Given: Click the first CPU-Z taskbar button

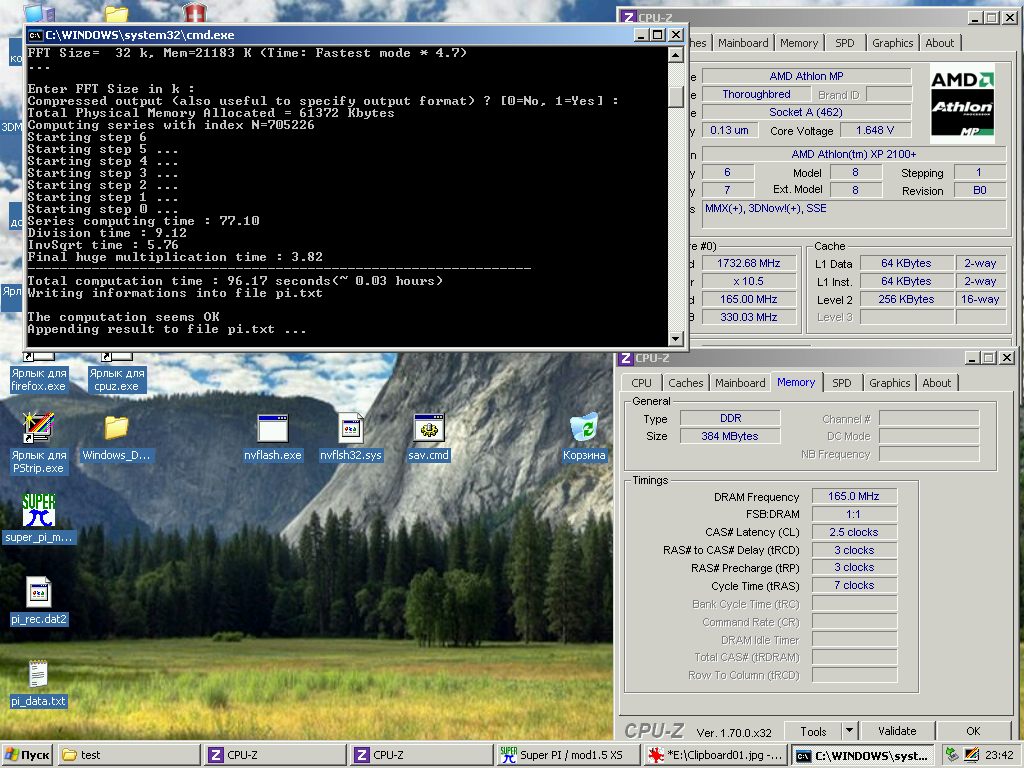Looking at the screenshot, I should tap(276, 755).
